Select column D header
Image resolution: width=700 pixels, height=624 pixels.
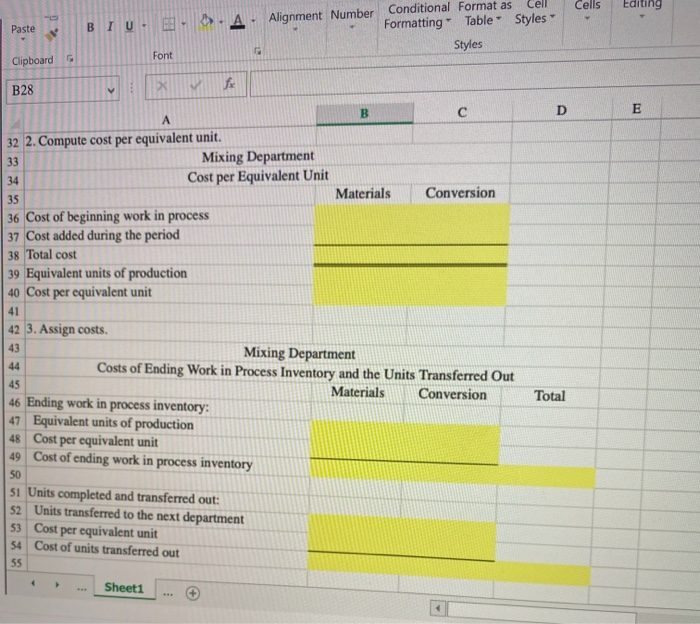(561, 110)
